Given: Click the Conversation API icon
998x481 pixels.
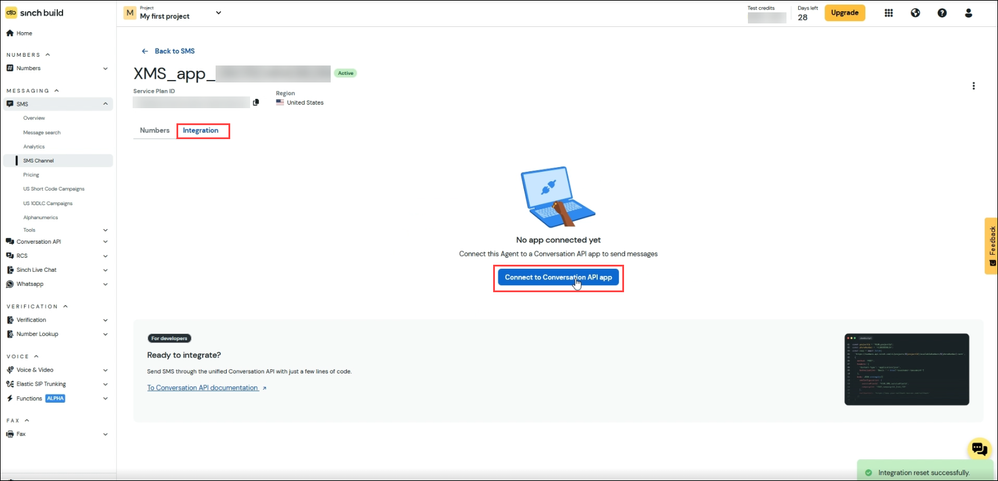Looking at the screenshot, I should pyautogui.click(x=10, y=242).
